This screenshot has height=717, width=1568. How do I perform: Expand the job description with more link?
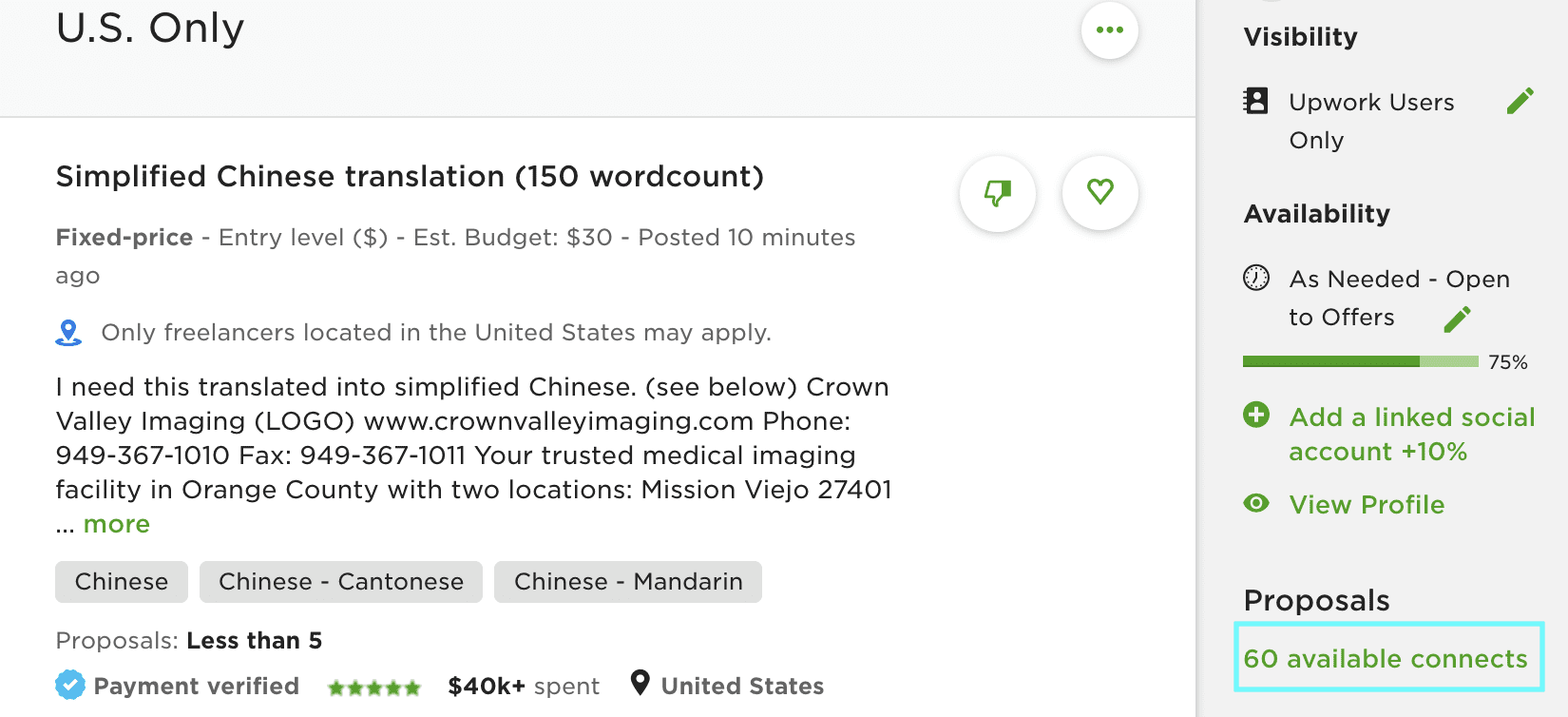(x=116, y=523)
